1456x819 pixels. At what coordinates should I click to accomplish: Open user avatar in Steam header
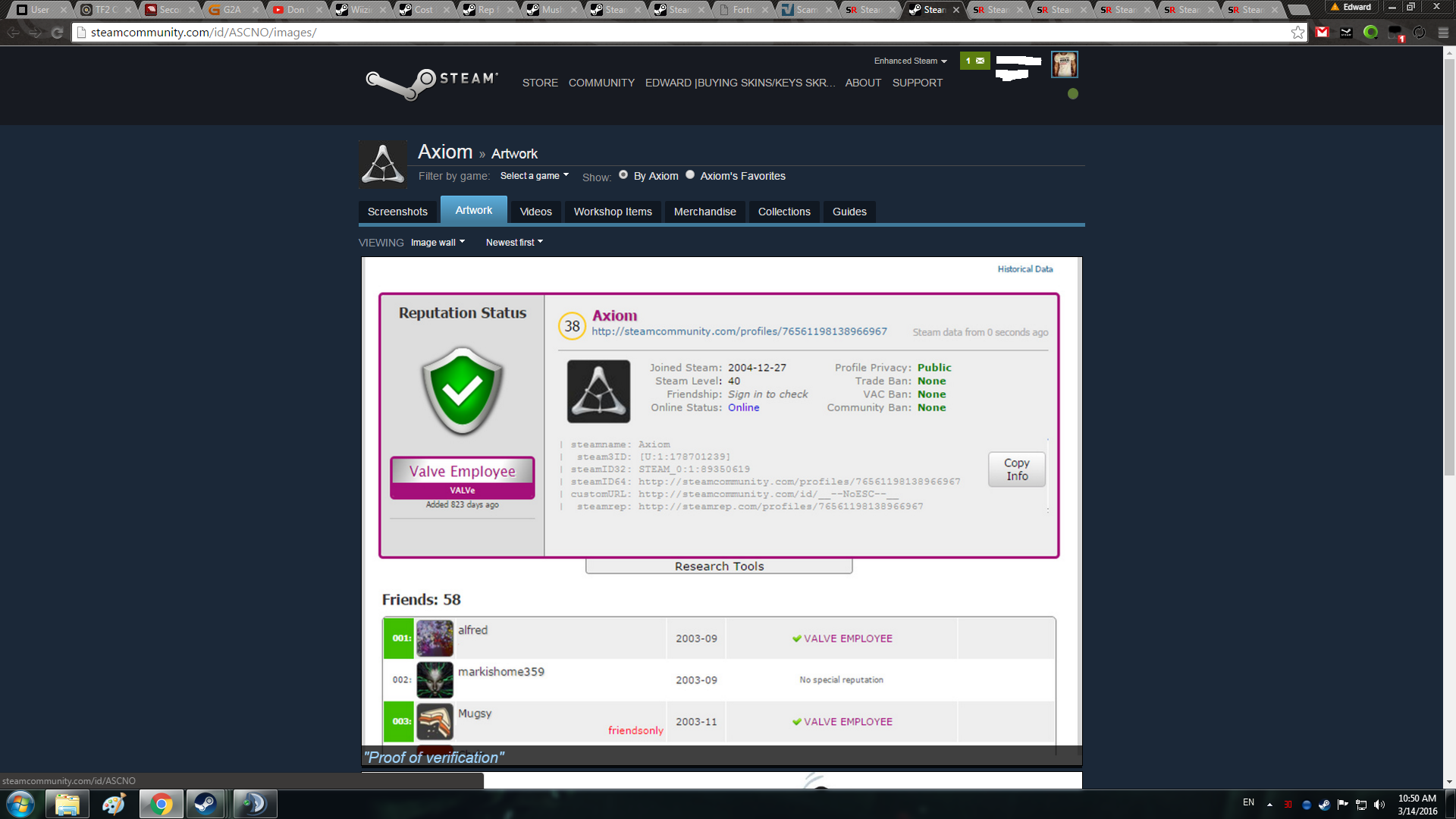[x=1064, y=65]
